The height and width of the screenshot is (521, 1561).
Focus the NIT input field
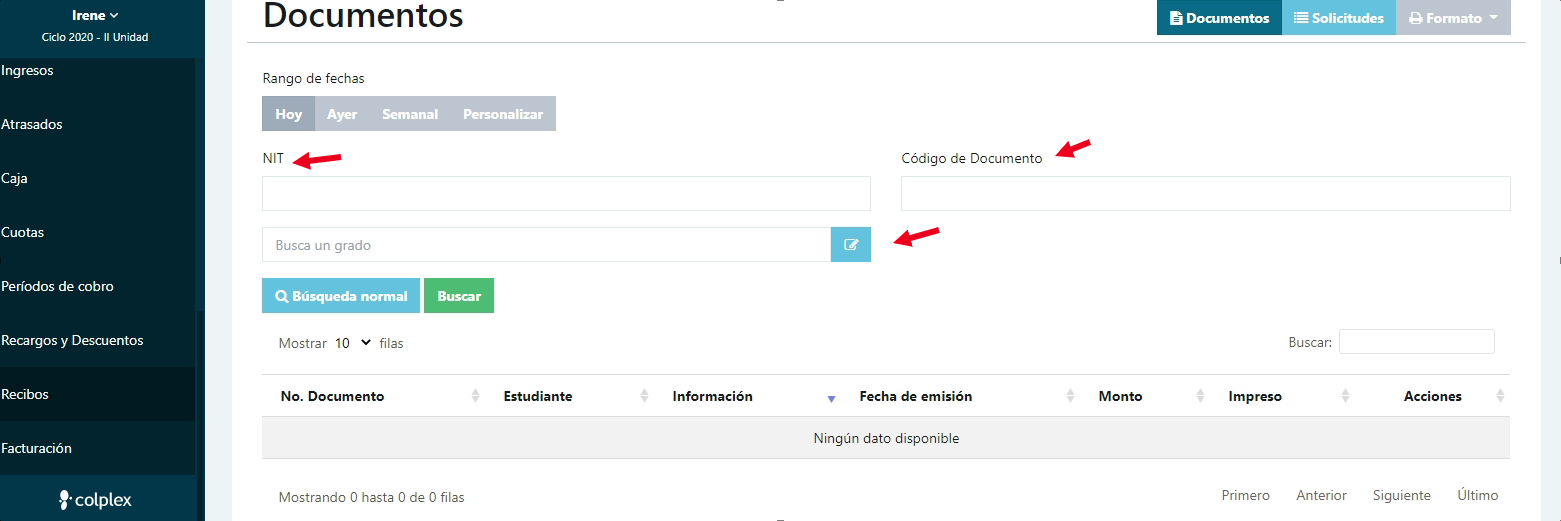coord(566,194)
